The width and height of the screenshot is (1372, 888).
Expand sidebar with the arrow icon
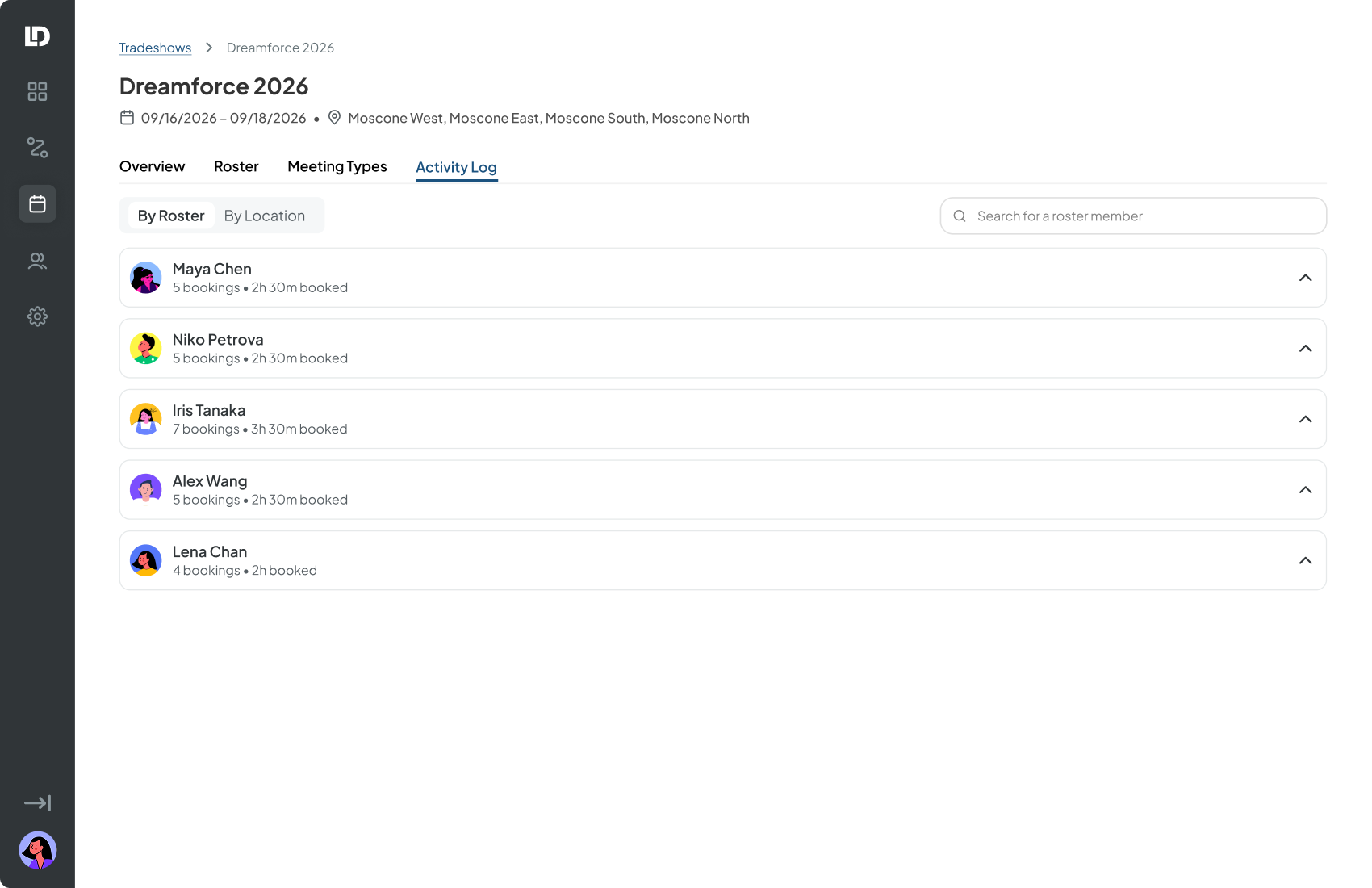click(x=37, y=802)
